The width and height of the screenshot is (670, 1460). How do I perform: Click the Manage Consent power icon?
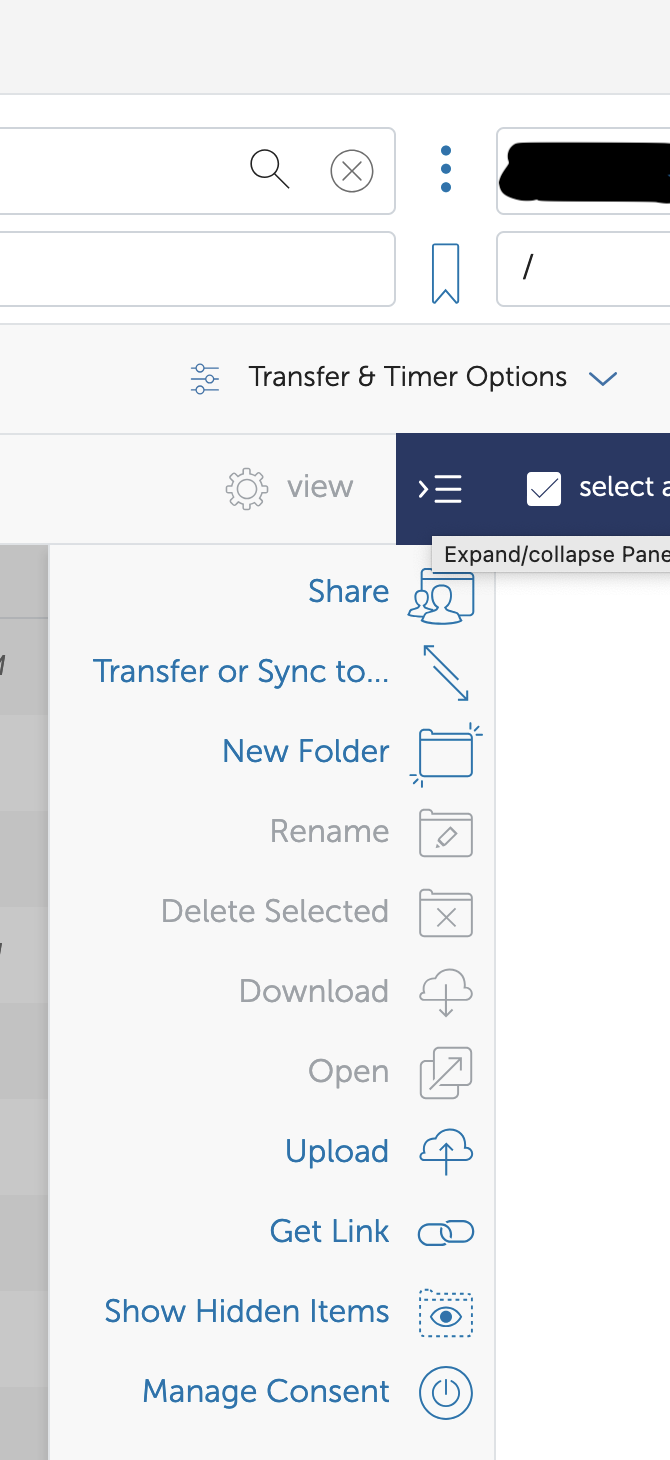445,1392
